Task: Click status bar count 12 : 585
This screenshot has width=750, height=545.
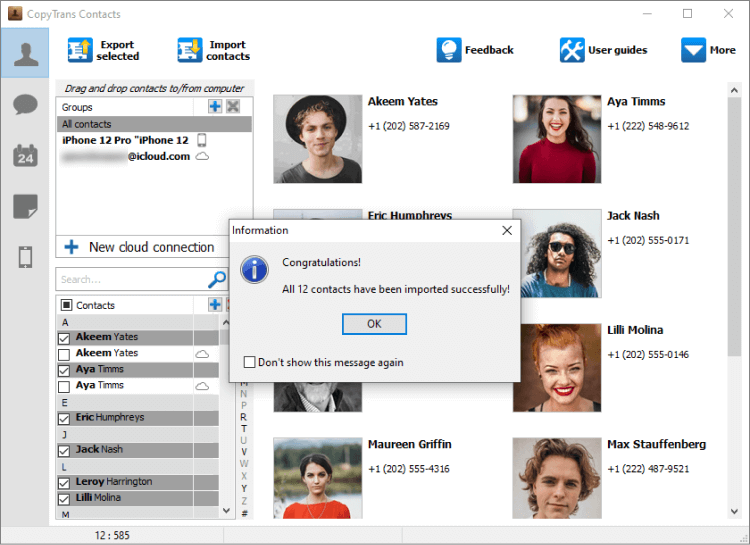Action: coord(112,535)
